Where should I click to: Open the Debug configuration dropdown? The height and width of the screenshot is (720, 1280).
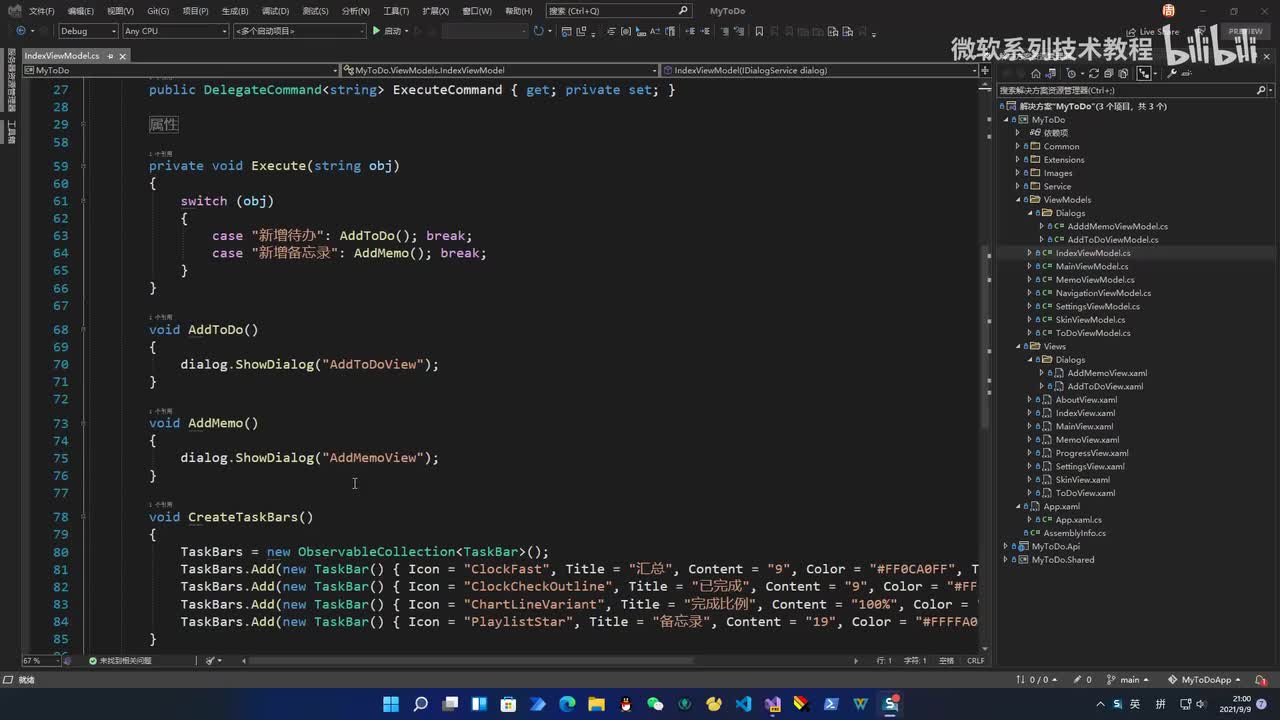click(88, 31)
